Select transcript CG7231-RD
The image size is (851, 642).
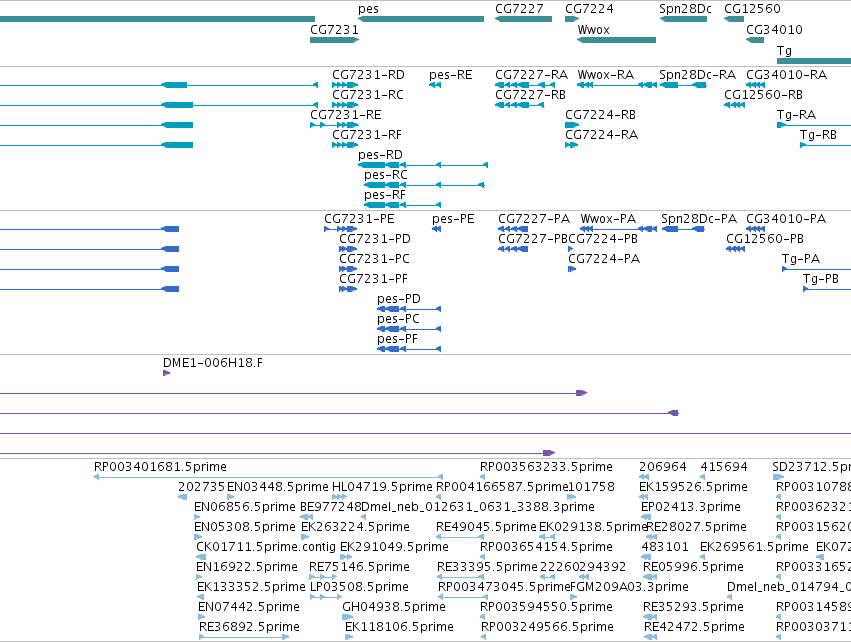(x=345, y=85)
